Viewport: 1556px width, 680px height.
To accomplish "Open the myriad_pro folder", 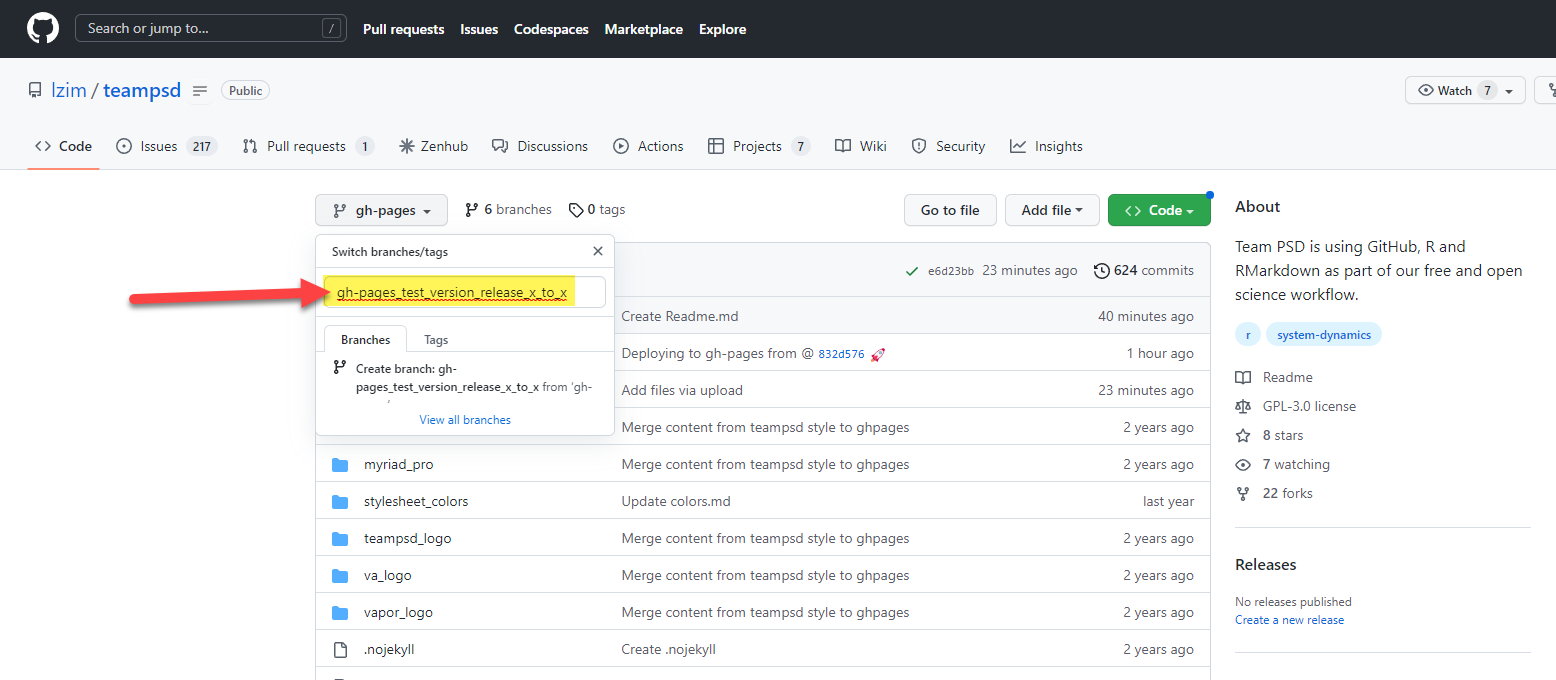I will (x=398, y=464).
